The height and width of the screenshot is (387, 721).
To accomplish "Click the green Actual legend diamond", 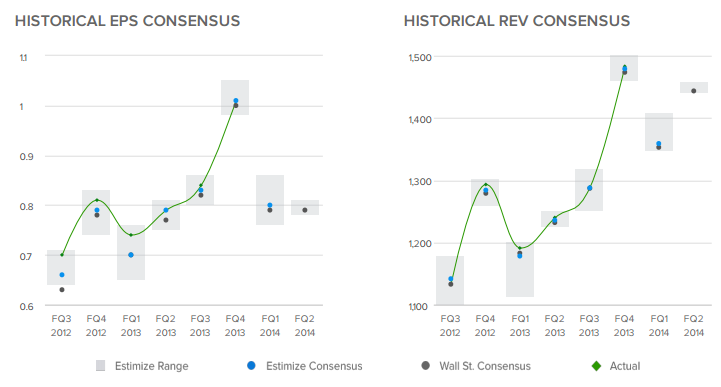I will (x=596, y=366).
